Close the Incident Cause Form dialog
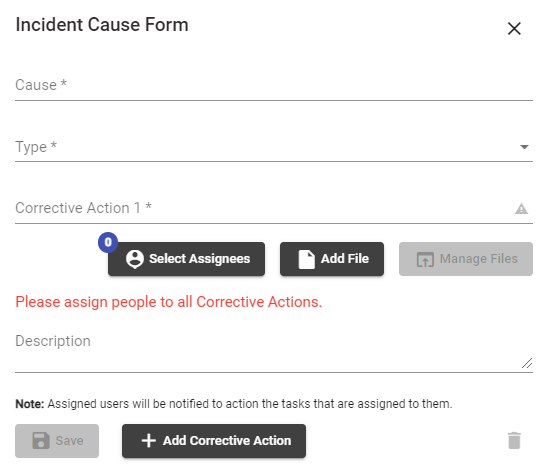Screen dimensions: 541x467 click(x=514, y=28)
